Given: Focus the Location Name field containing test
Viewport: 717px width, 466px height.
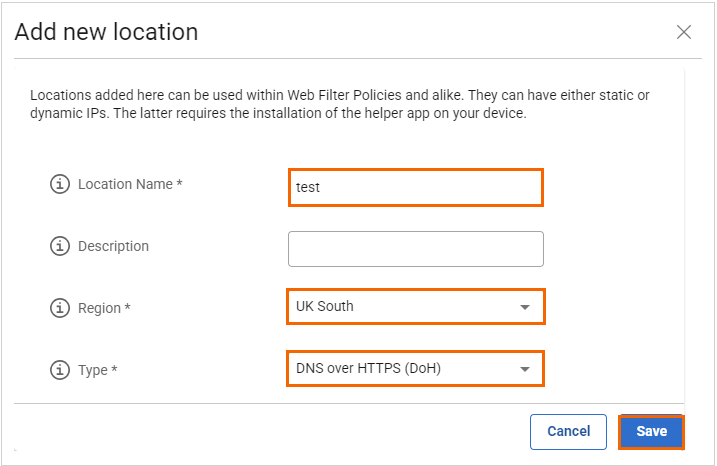Looking at the screenshot, I should tap(415, 187).
